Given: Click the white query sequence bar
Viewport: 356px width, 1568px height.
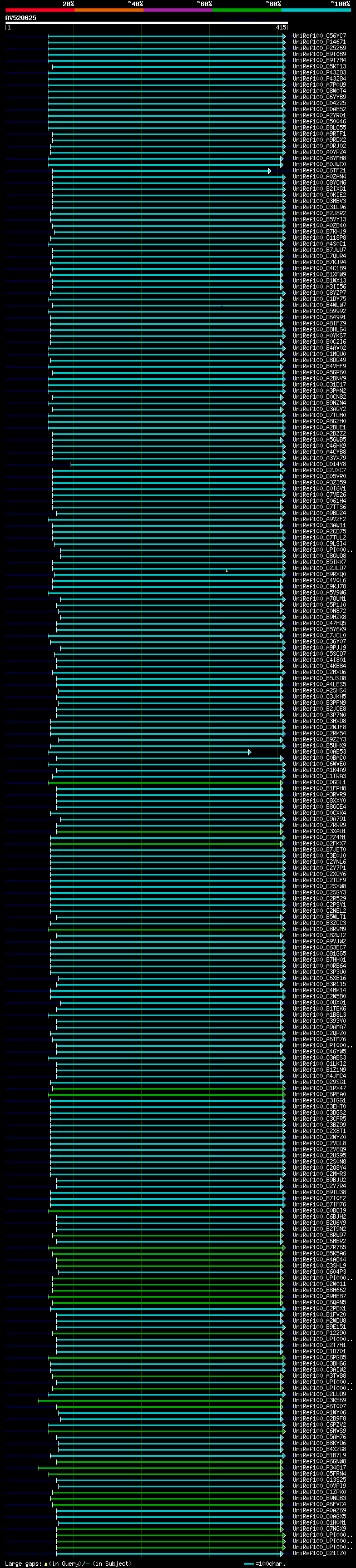Looking at the screenshot, I should (x=147, y=23).
